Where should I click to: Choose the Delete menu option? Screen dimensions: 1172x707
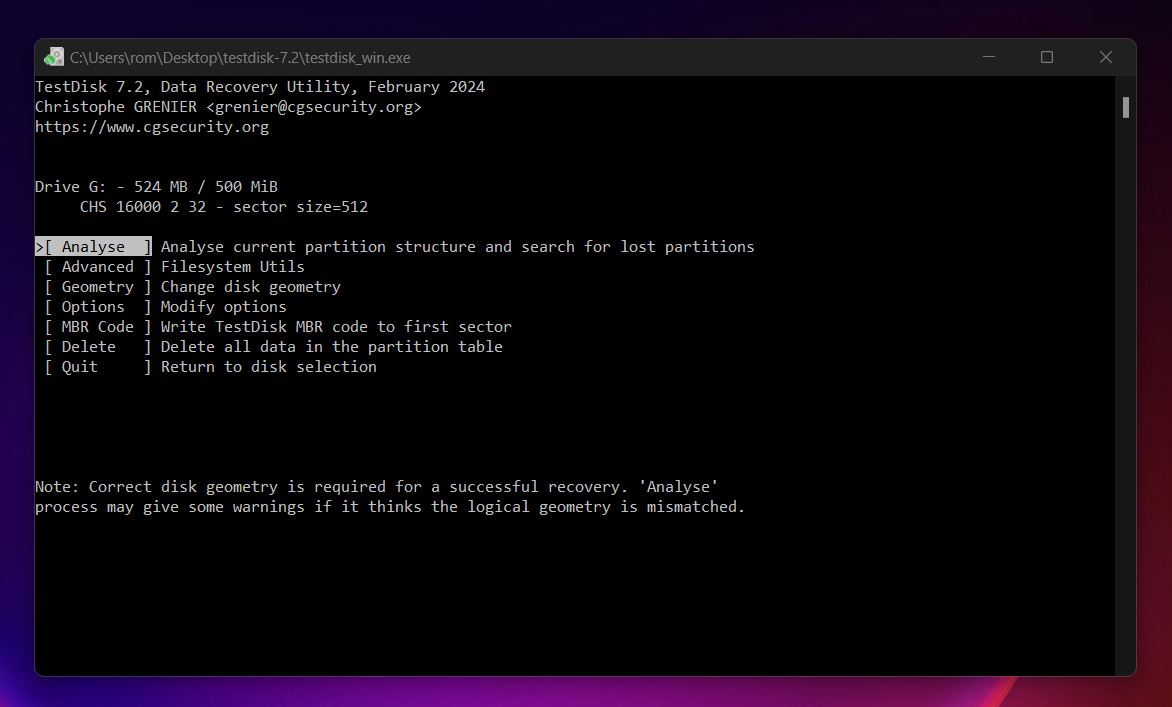click(x=98, y=347)
